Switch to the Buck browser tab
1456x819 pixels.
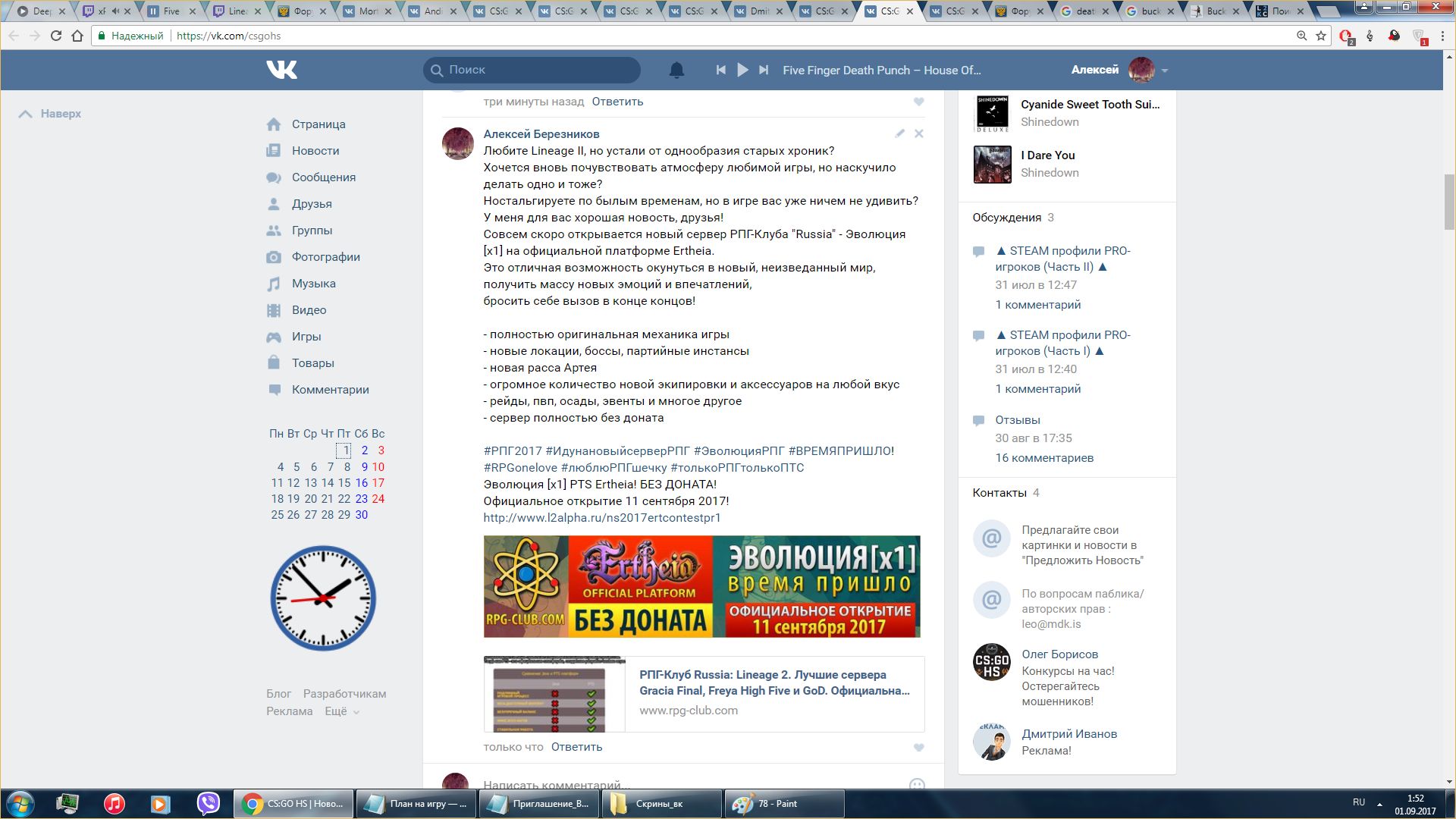1216,11
